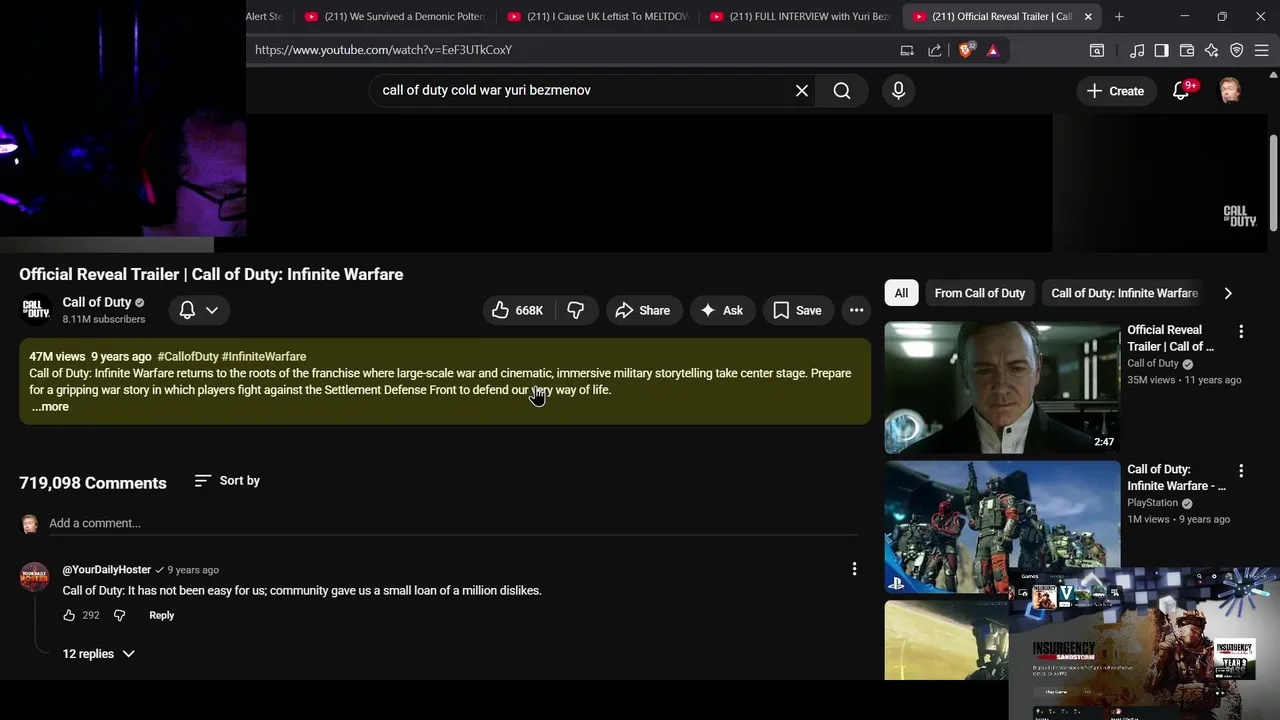
Task: Open options for PlayStation Infinite Warfare suggestion
Action: coord(1241,470)
